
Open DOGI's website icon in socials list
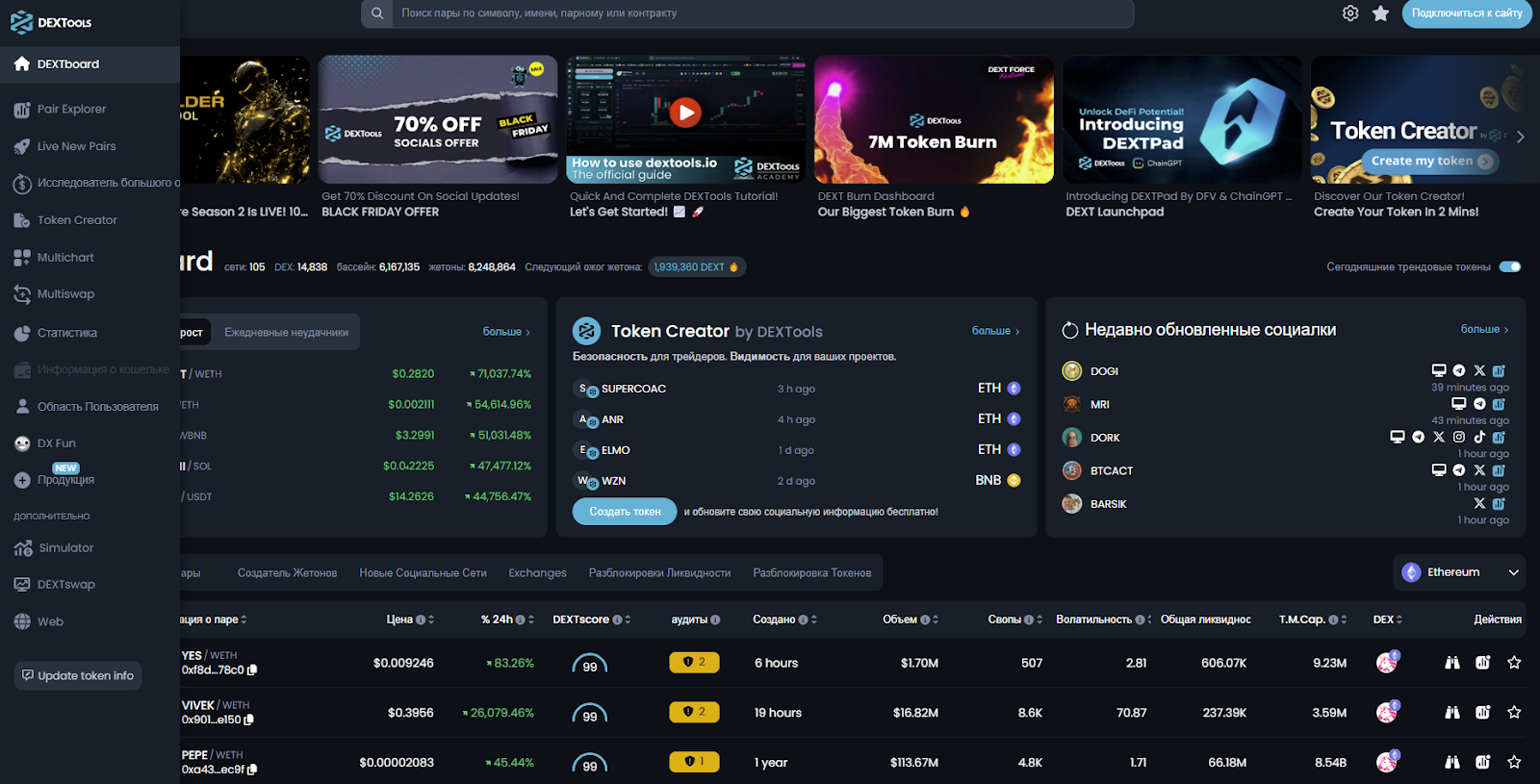click(1439, 370)
